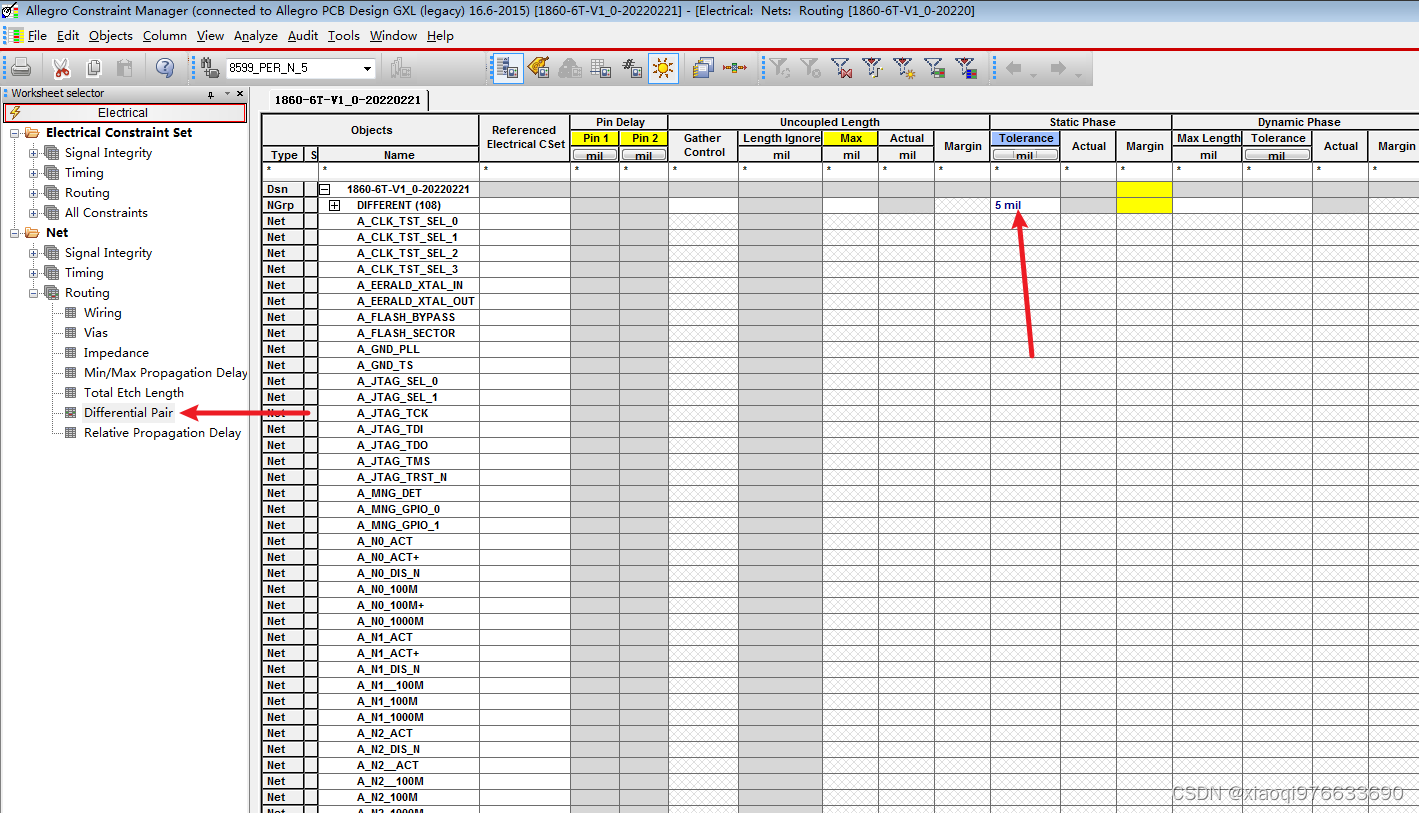Click the filter icon with blue-red-green bars
This screenshot has height=813, width=1419.
[x=966, y=68]
